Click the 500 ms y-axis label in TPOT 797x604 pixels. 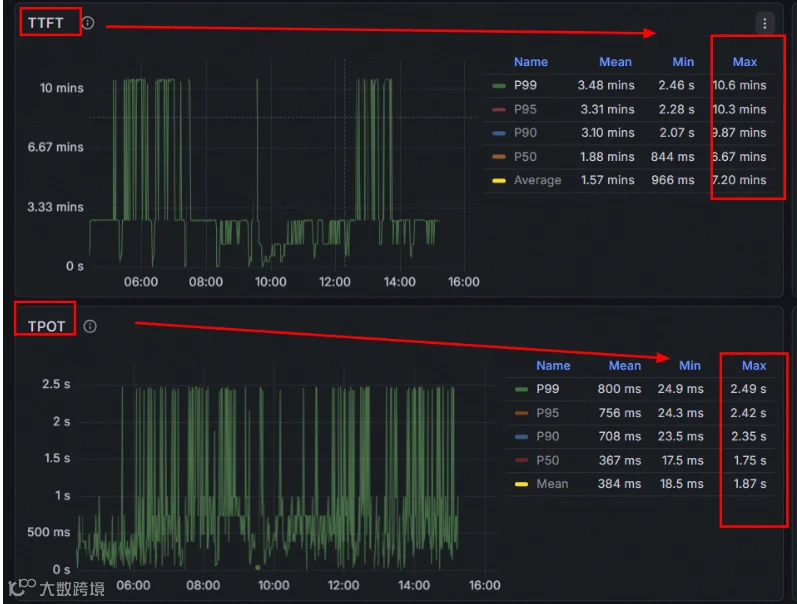[x=49, y=532]
